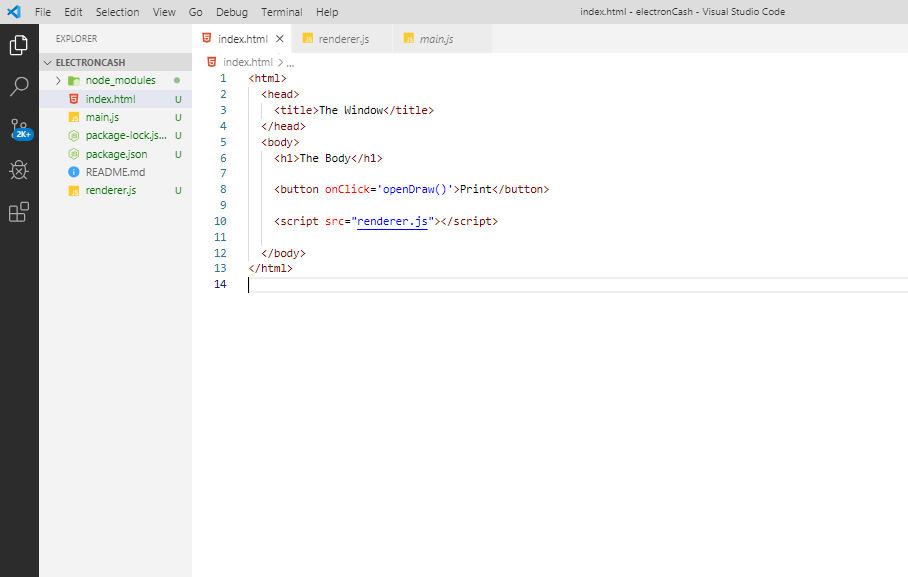Close the index.html editor tab
This screenshot has width=908, height=577.
pyautogui.click(x=280, y=39)
